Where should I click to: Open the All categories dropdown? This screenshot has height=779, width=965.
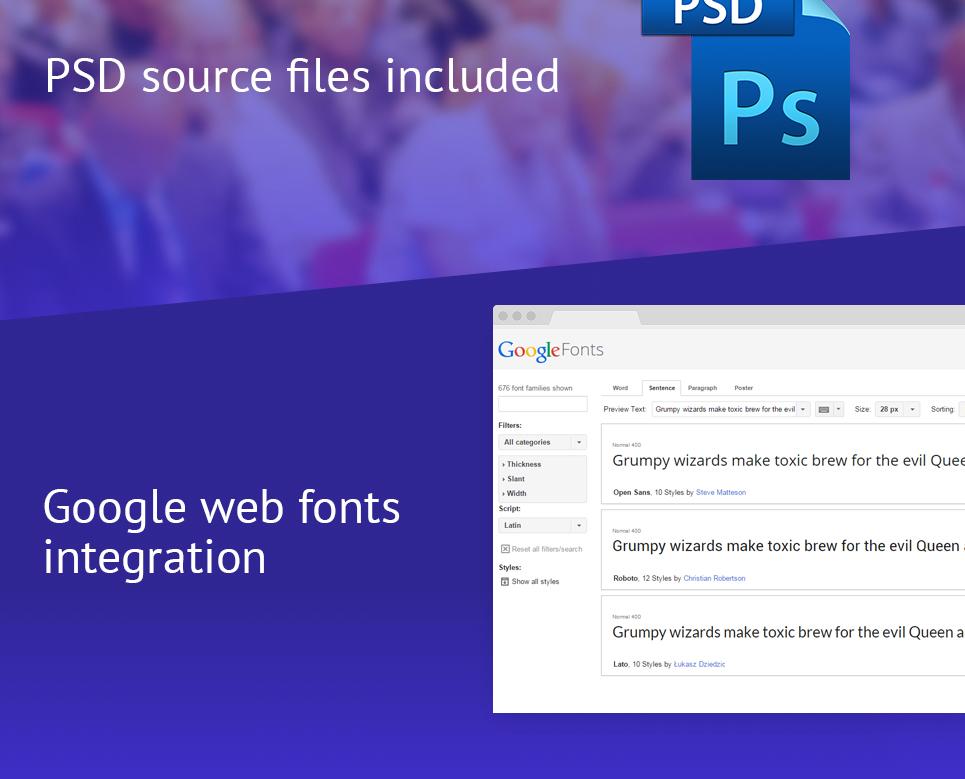coord(542,442)
